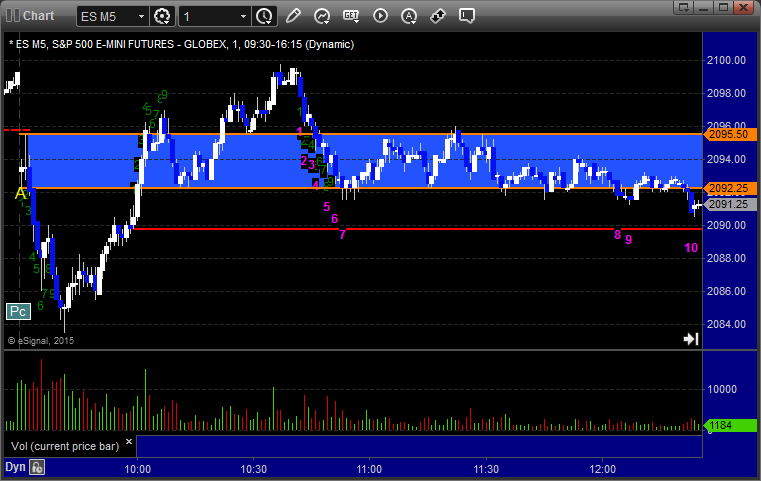The image size is (761, 481).
Task: Click the symbol link icon
Action: coord(438,16)
